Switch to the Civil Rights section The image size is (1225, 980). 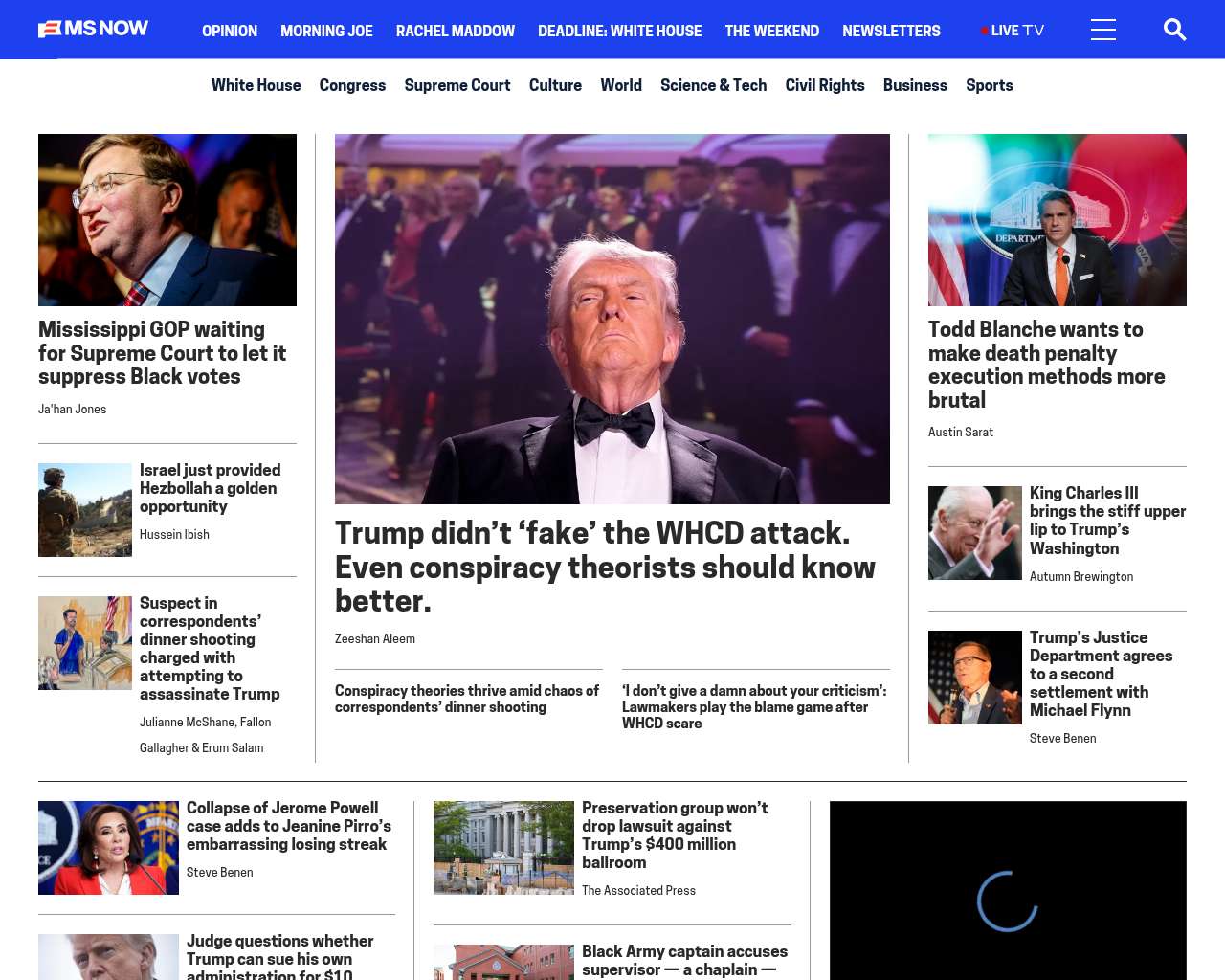[825, 85]
